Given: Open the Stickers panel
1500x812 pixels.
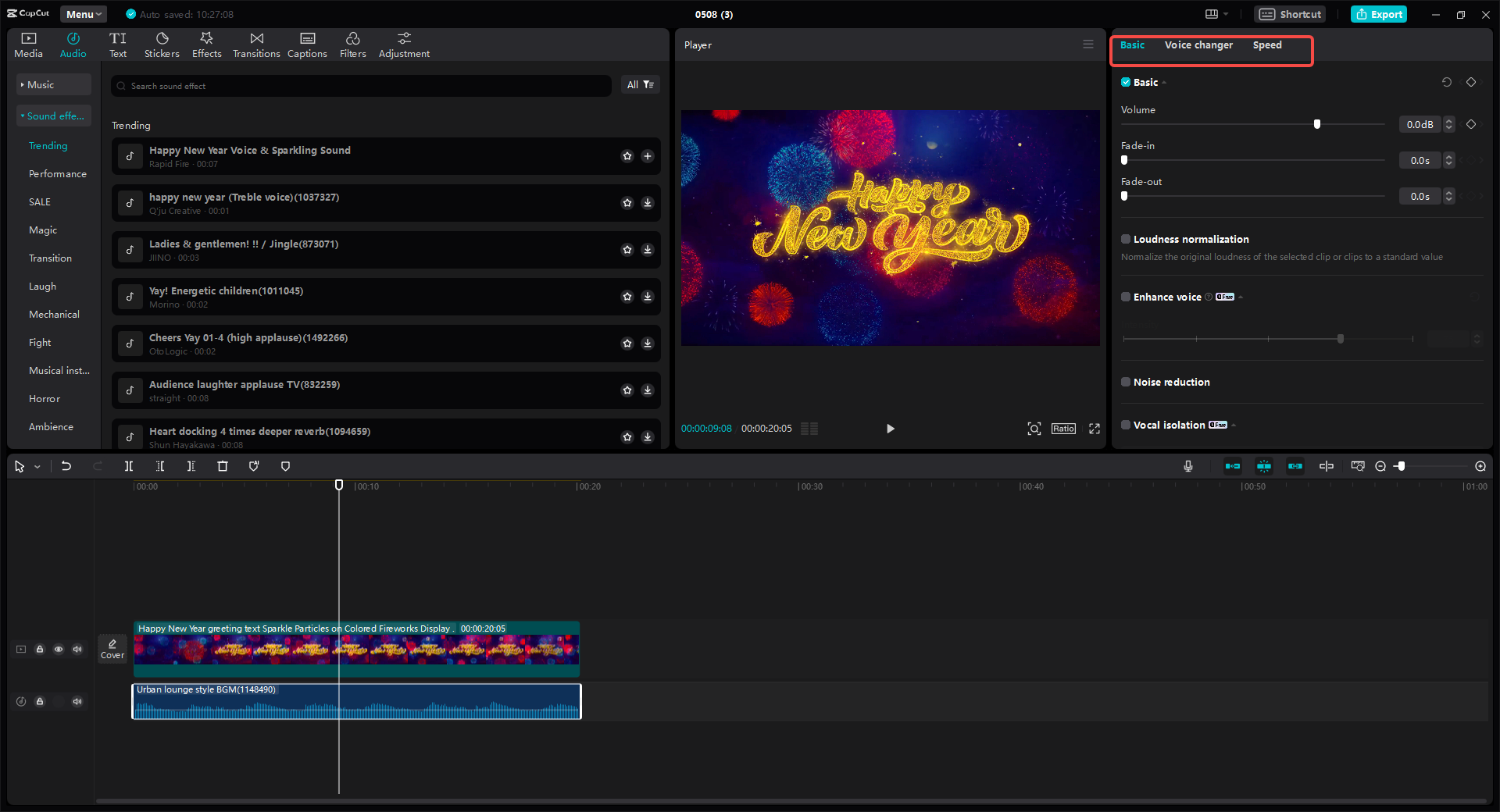Looking at the screenshot, I should 162,44.
